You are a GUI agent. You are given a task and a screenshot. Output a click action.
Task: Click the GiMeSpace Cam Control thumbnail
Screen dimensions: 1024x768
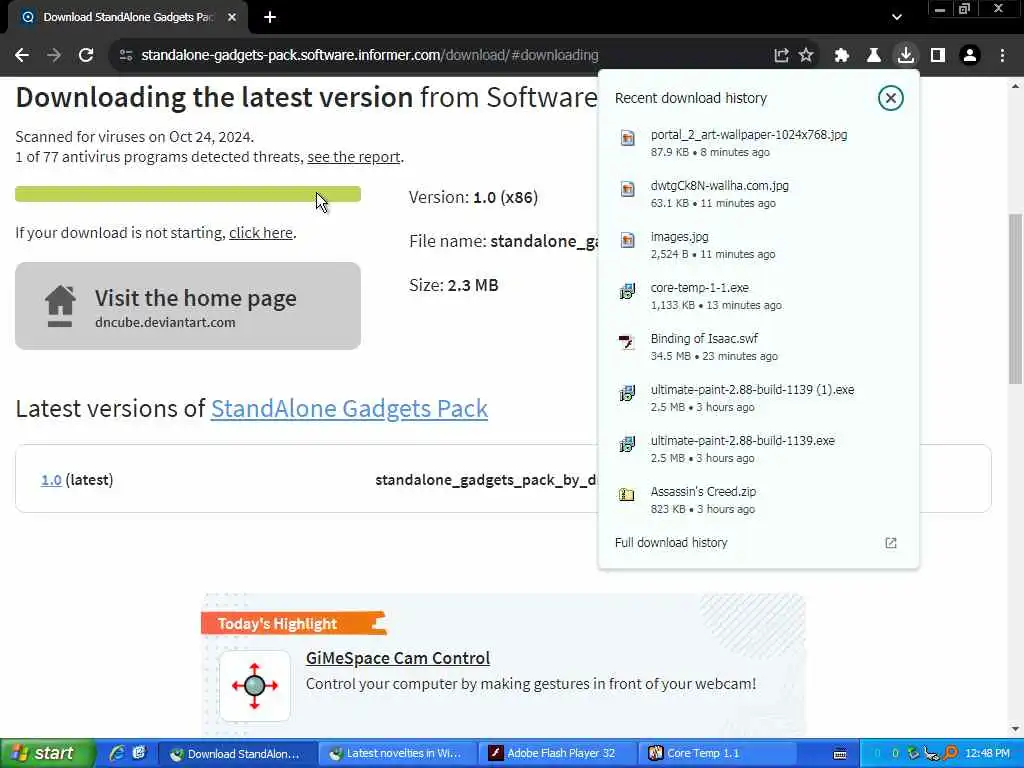click(255, 686)
